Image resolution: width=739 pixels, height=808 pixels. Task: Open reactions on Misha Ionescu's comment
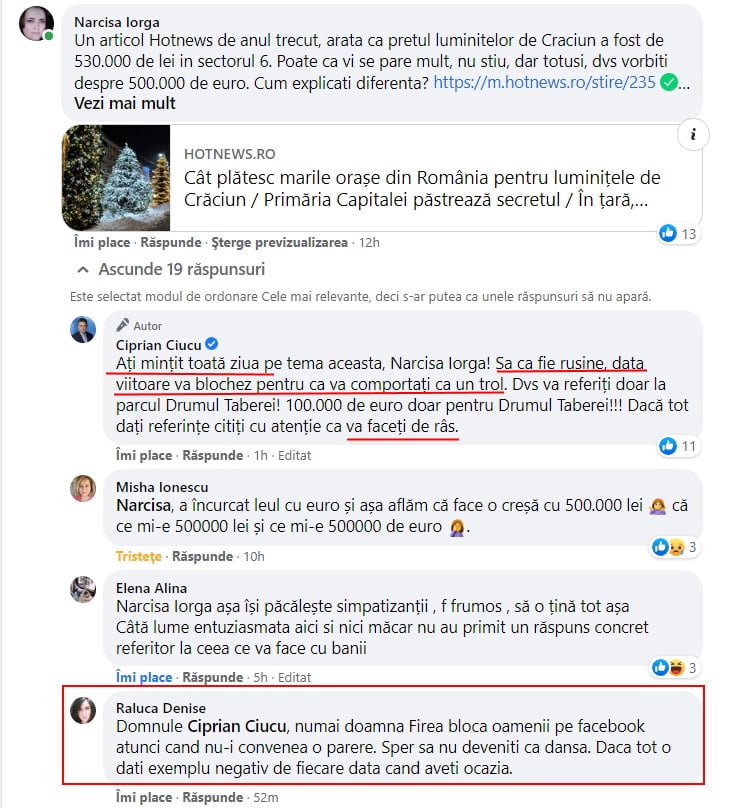point(675,547)
